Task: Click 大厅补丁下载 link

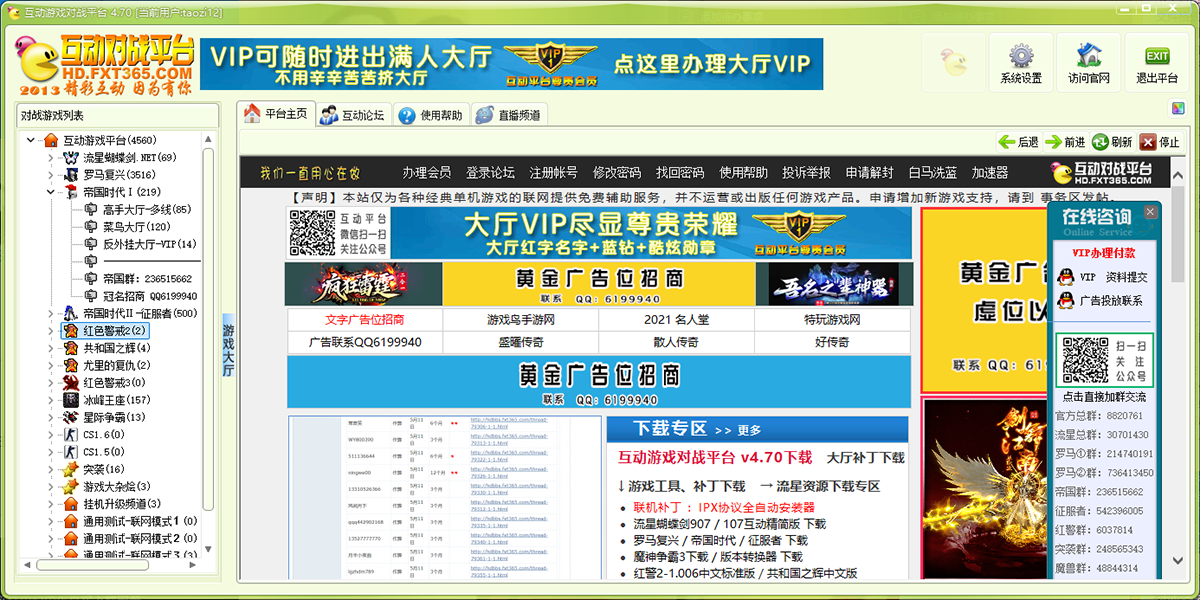Action: [866, 457]
